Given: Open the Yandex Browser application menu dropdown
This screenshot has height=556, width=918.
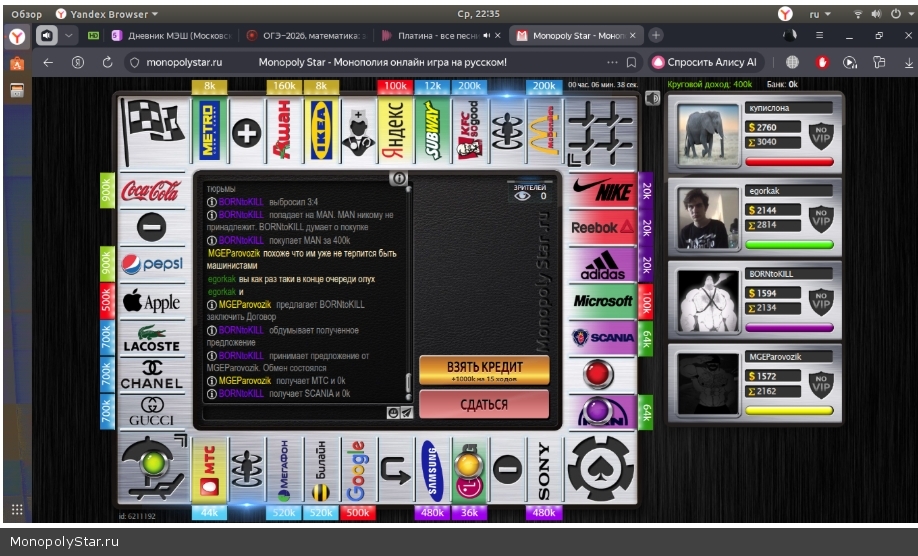Looking at the screenshot, I should point(107,14).
